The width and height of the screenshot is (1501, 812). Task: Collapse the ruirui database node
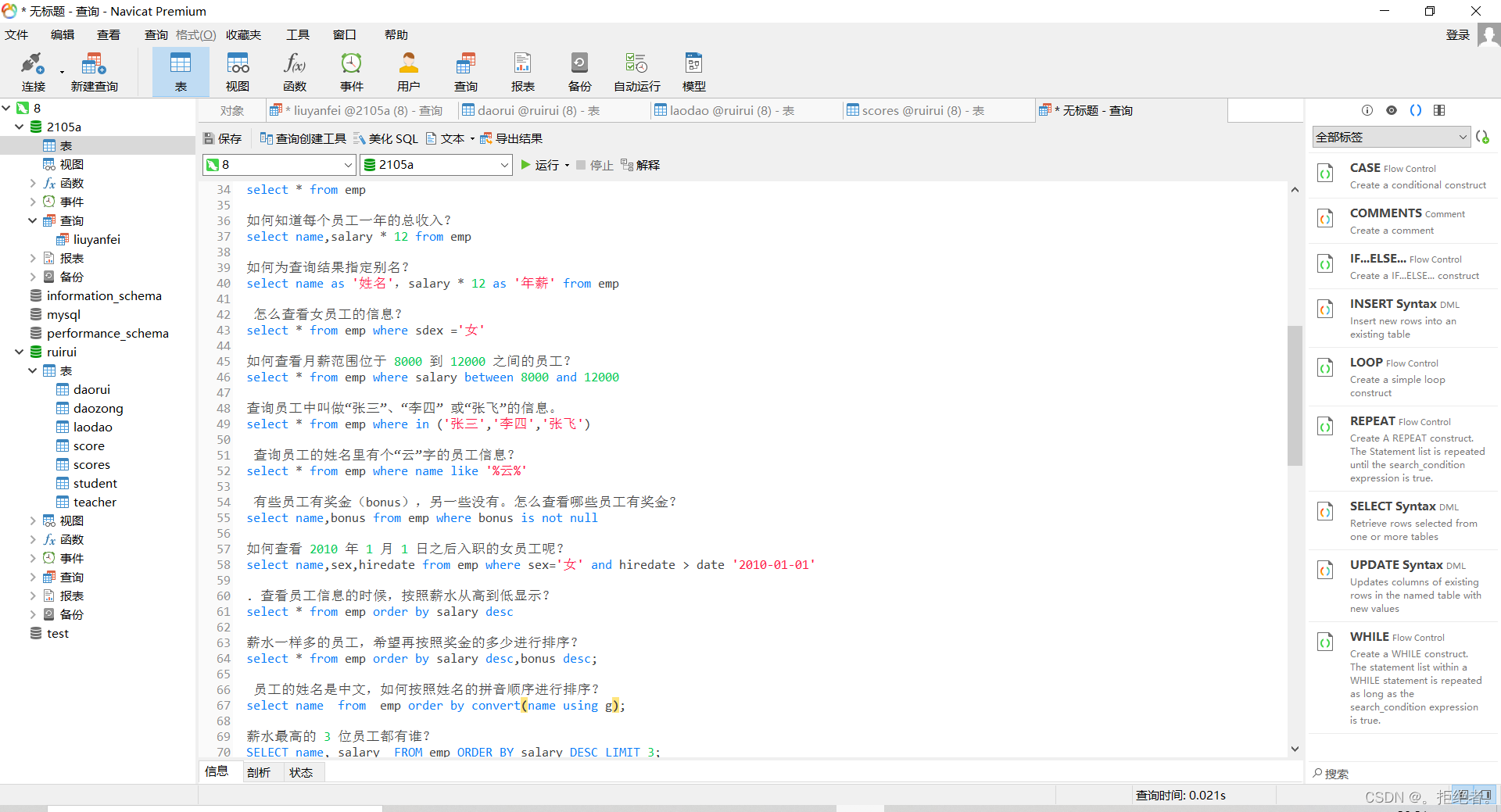coord(19,352)
